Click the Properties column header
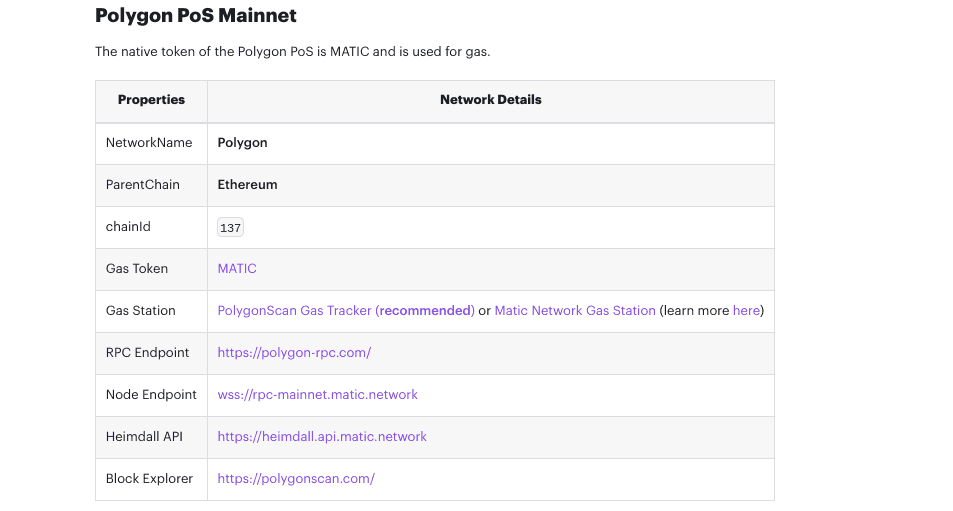953x511 pixels. click(x=151, y=100)
